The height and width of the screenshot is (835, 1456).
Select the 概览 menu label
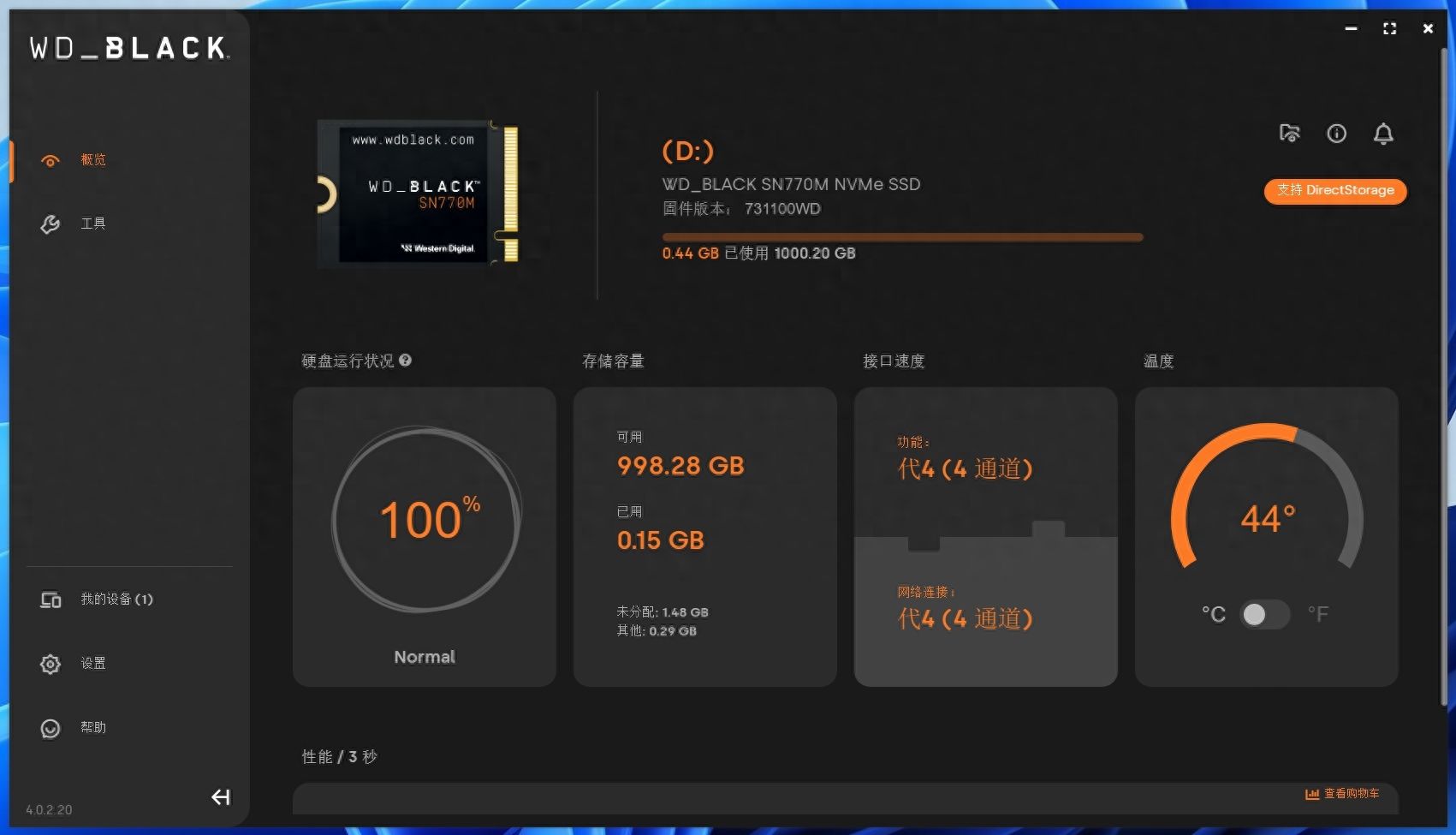(93, 160)
